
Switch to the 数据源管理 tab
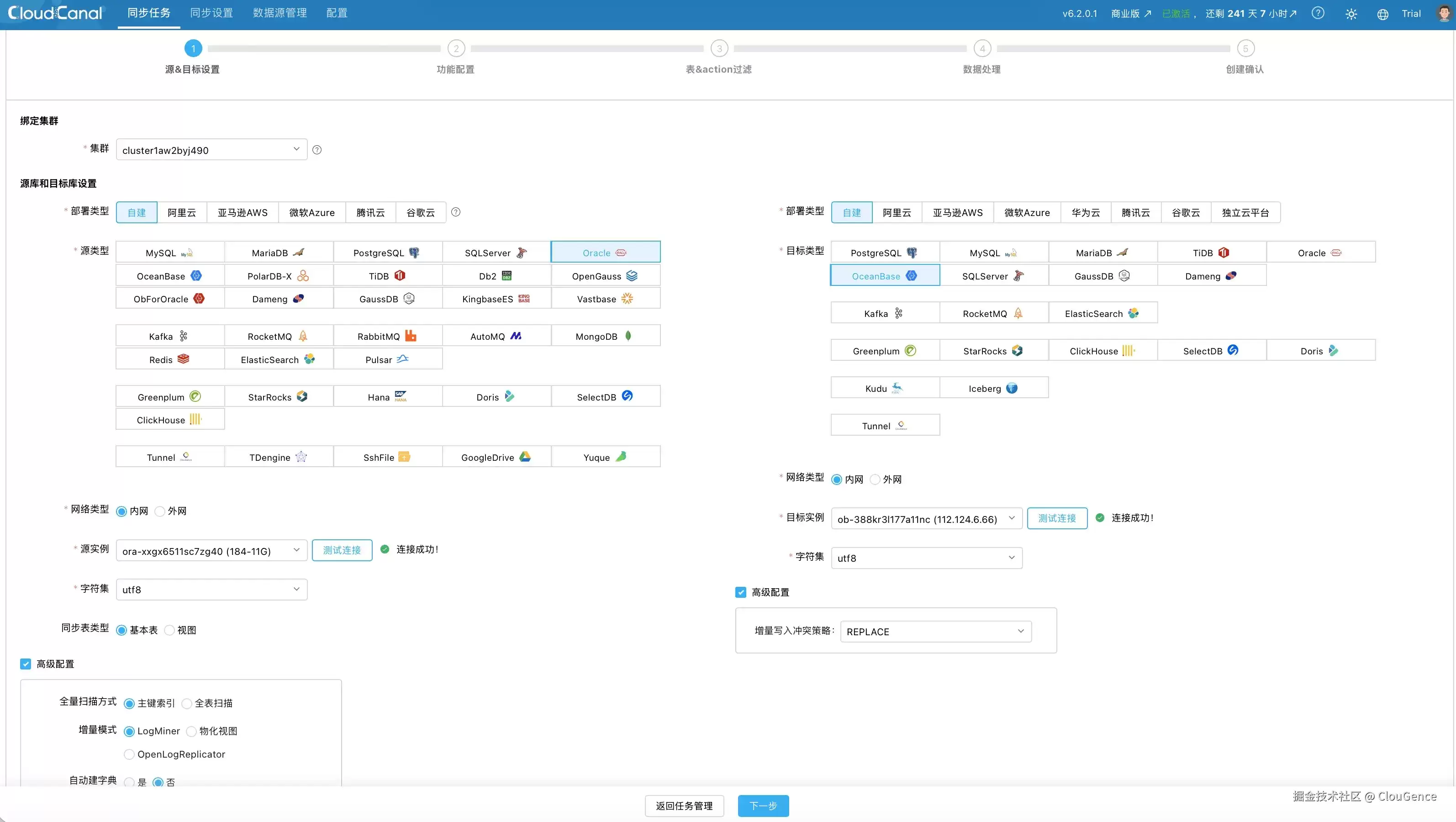[x=279, y=13]
